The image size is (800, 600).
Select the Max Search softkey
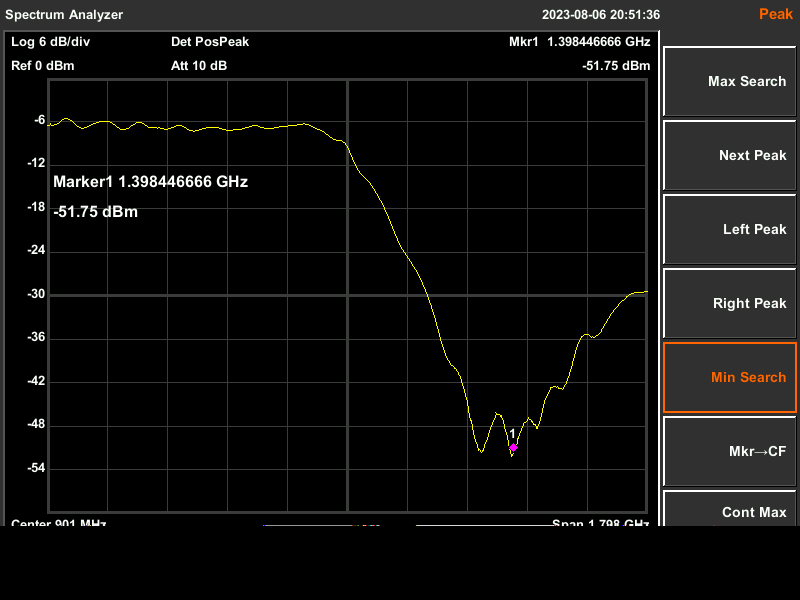click(x=730, y=82)
